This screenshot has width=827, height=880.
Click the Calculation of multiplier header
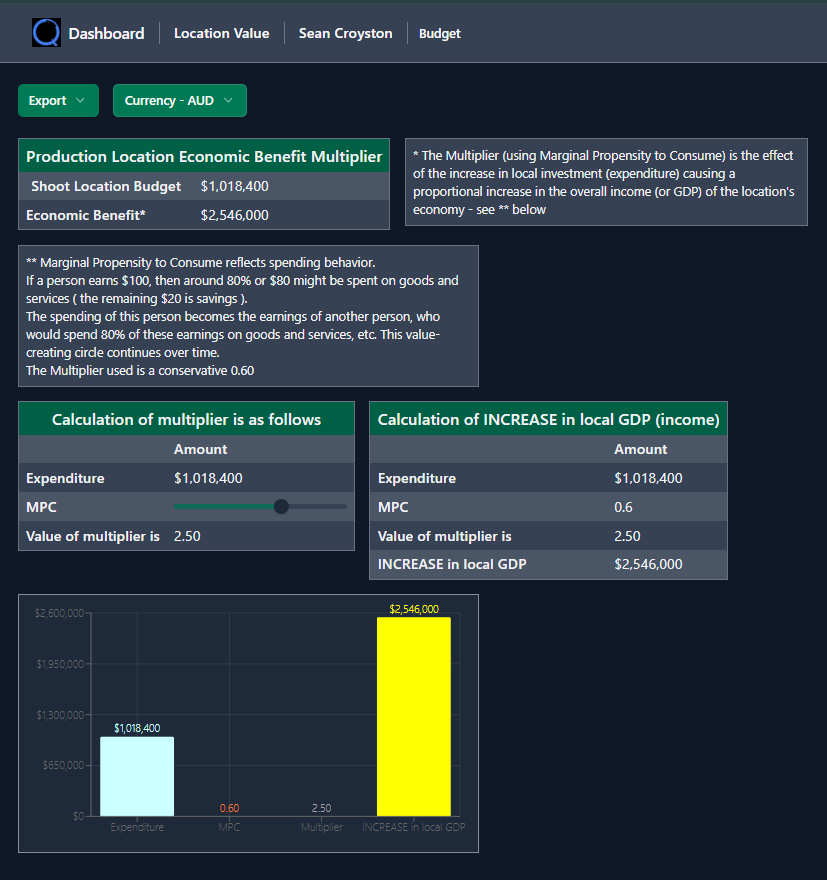[186, 419]
